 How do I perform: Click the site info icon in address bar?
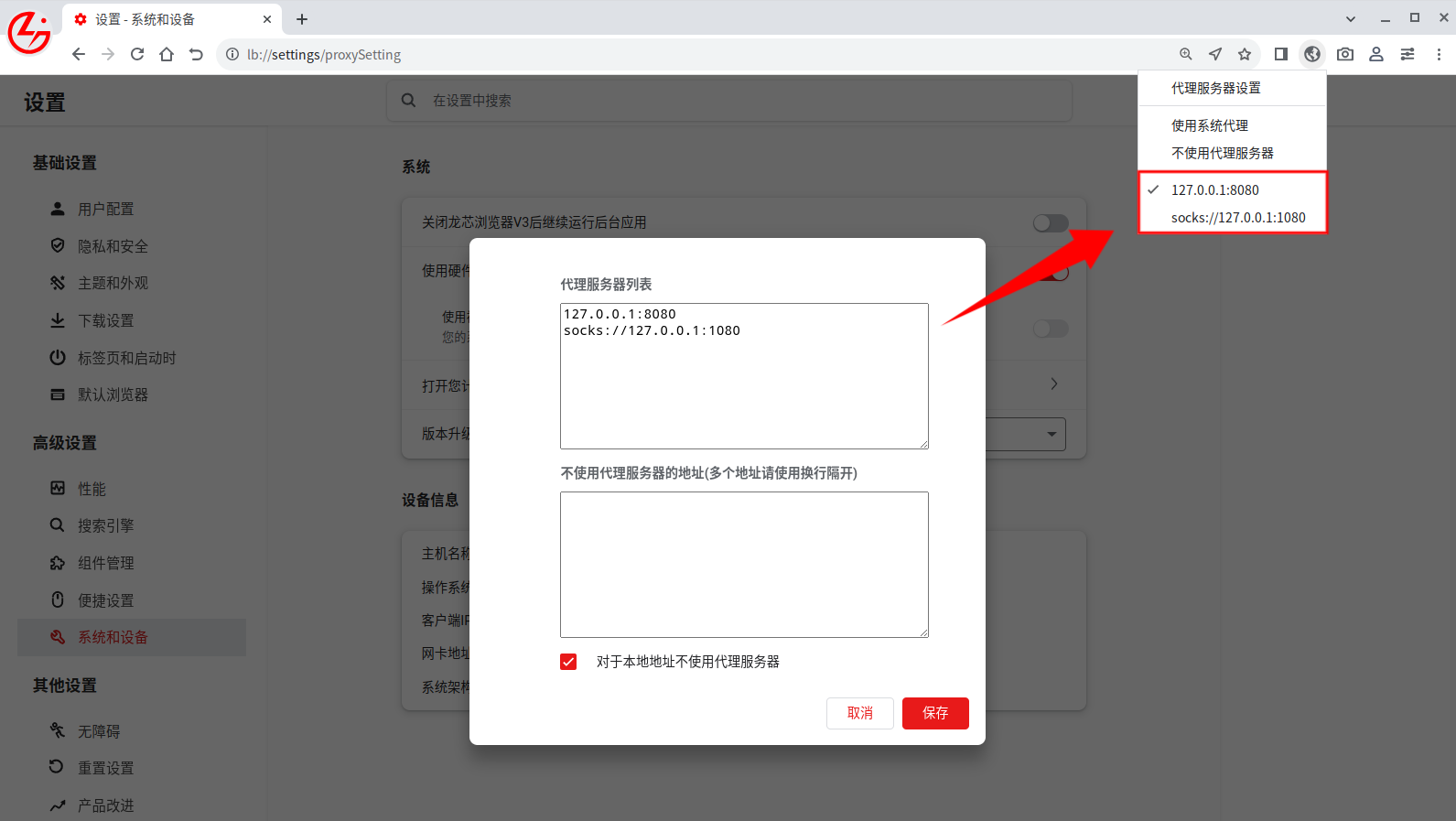[x=232, y=54]
